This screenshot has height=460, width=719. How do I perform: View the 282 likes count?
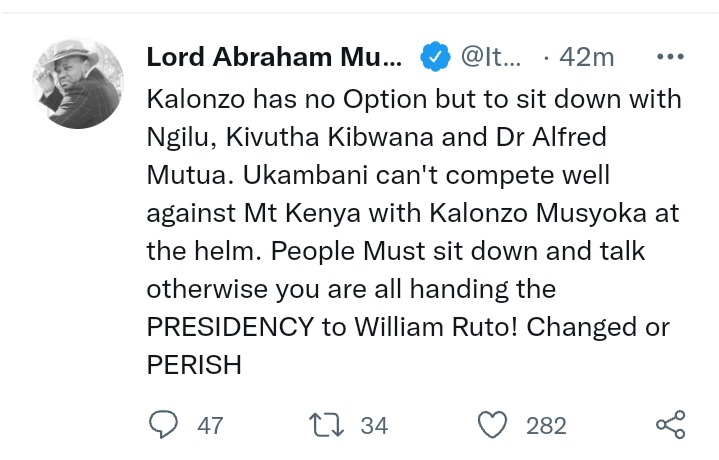point(546,426)
